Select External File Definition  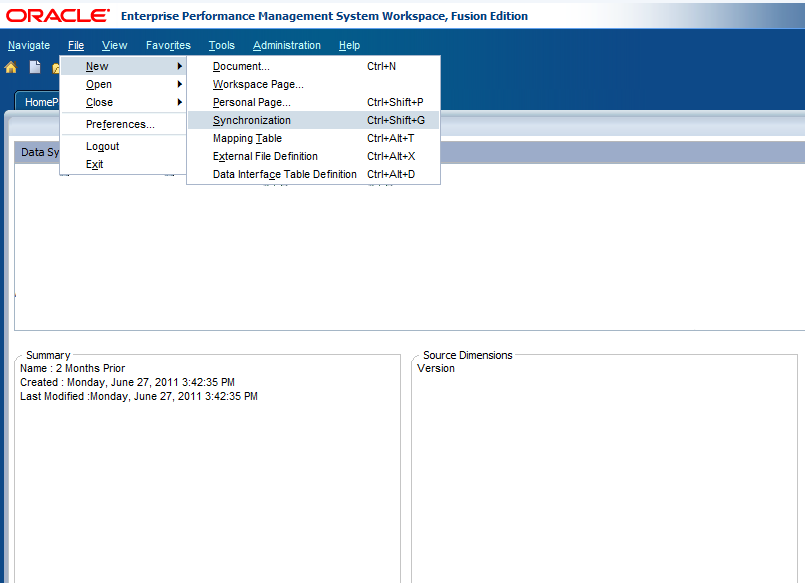click(264, 156)
